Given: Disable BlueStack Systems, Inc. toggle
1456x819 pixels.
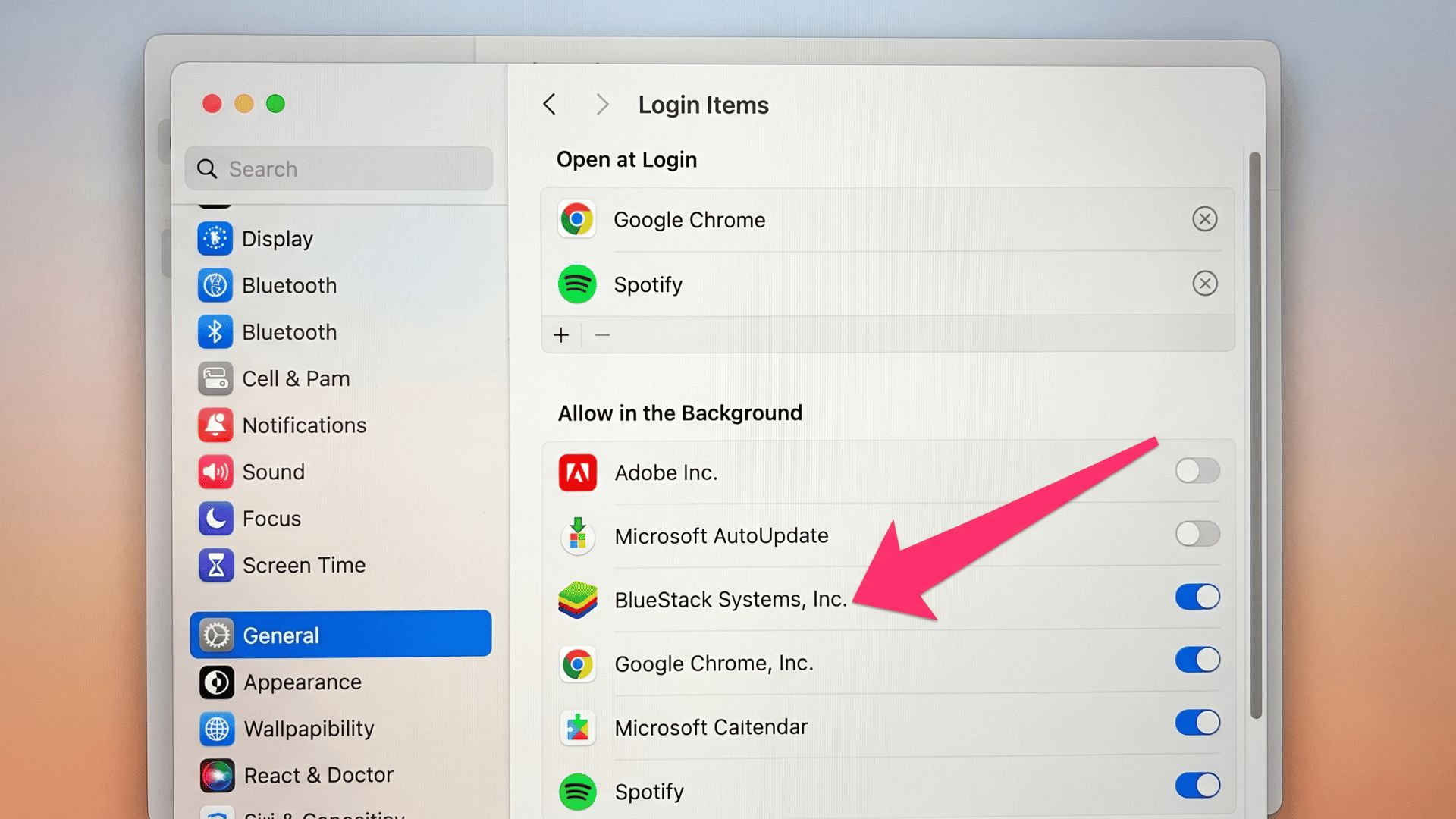Looking at the screenshot, I should 1197,597.
